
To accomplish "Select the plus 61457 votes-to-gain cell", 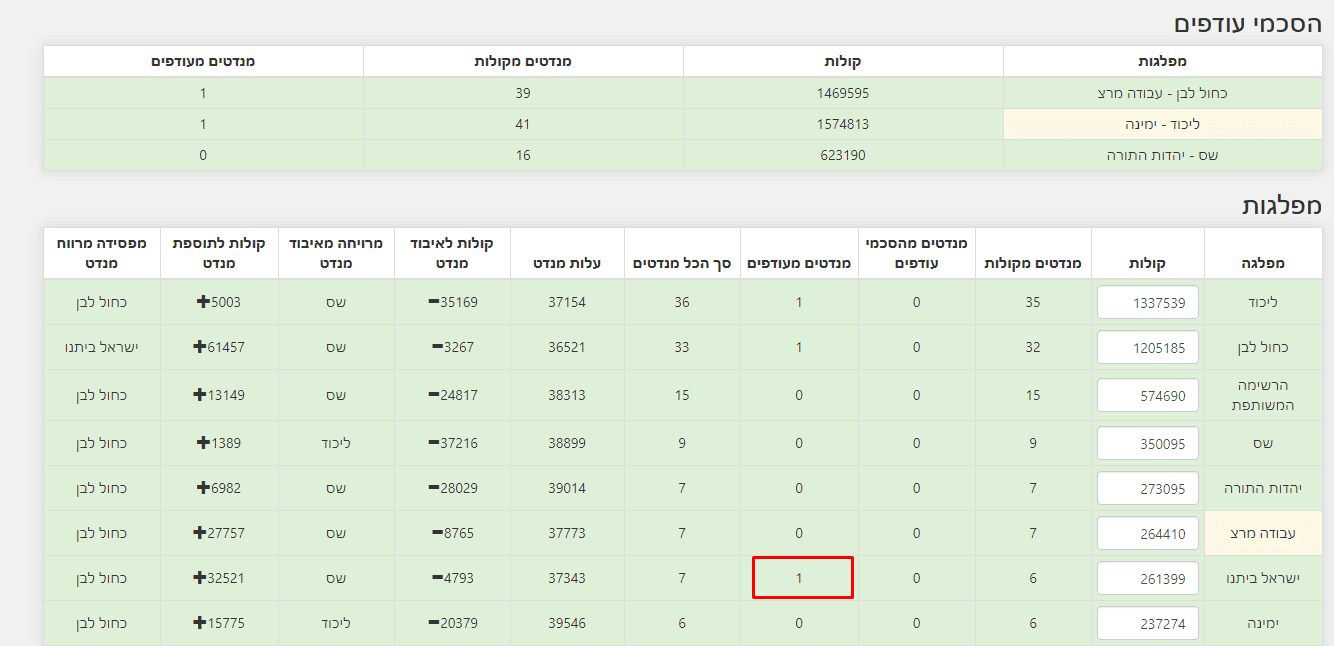I will coord(219,347).
